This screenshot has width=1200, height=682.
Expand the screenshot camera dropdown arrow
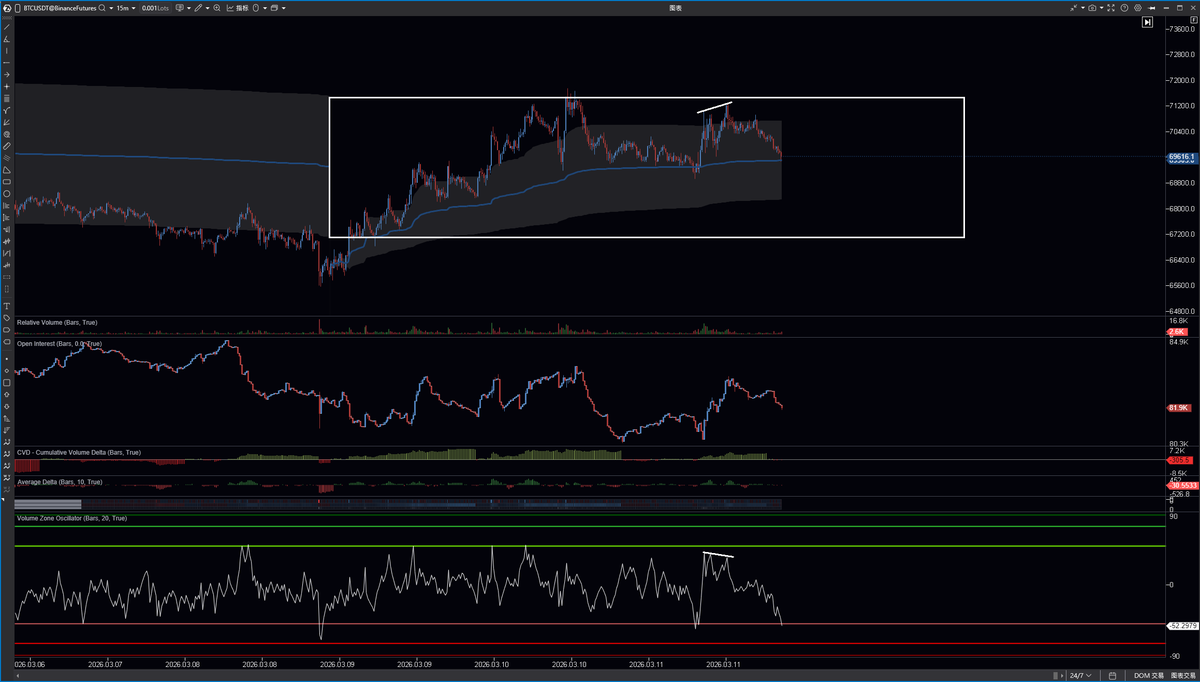(x=1102, y=8)
